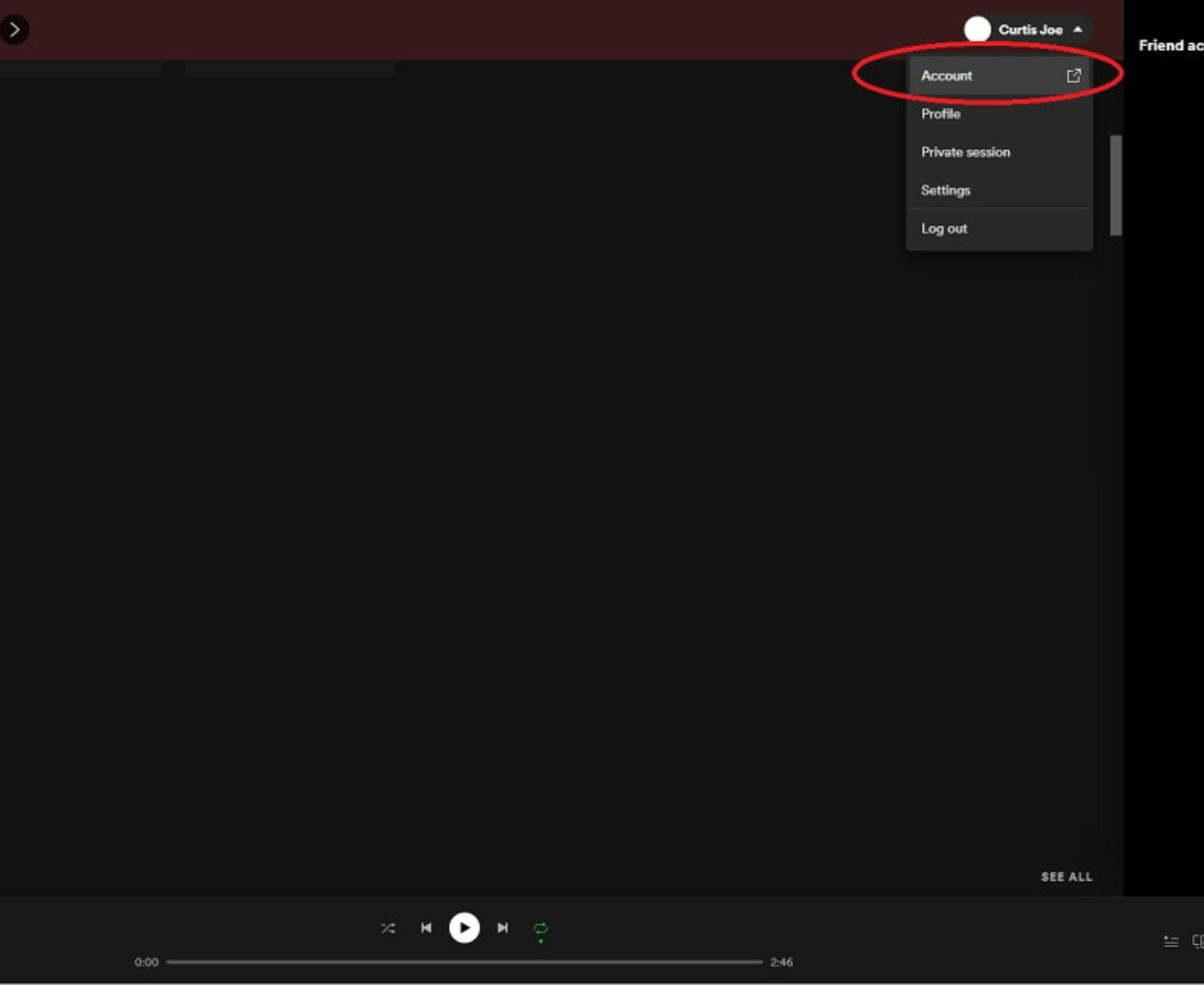The height and width of the screenshot is (985, 1204).
Task: Open Settings from the user menu
Action: 945,191
